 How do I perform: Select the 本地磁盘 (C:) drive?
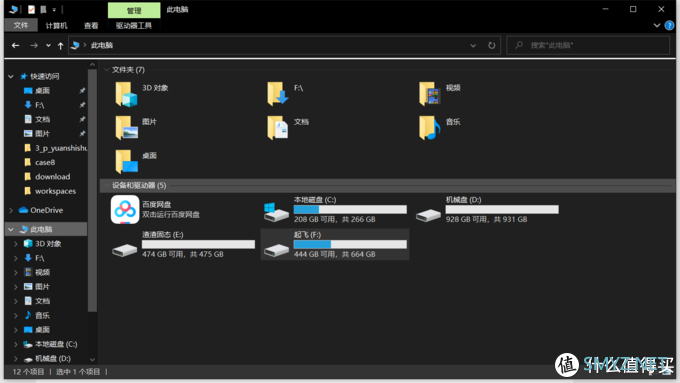pos(335,210)
